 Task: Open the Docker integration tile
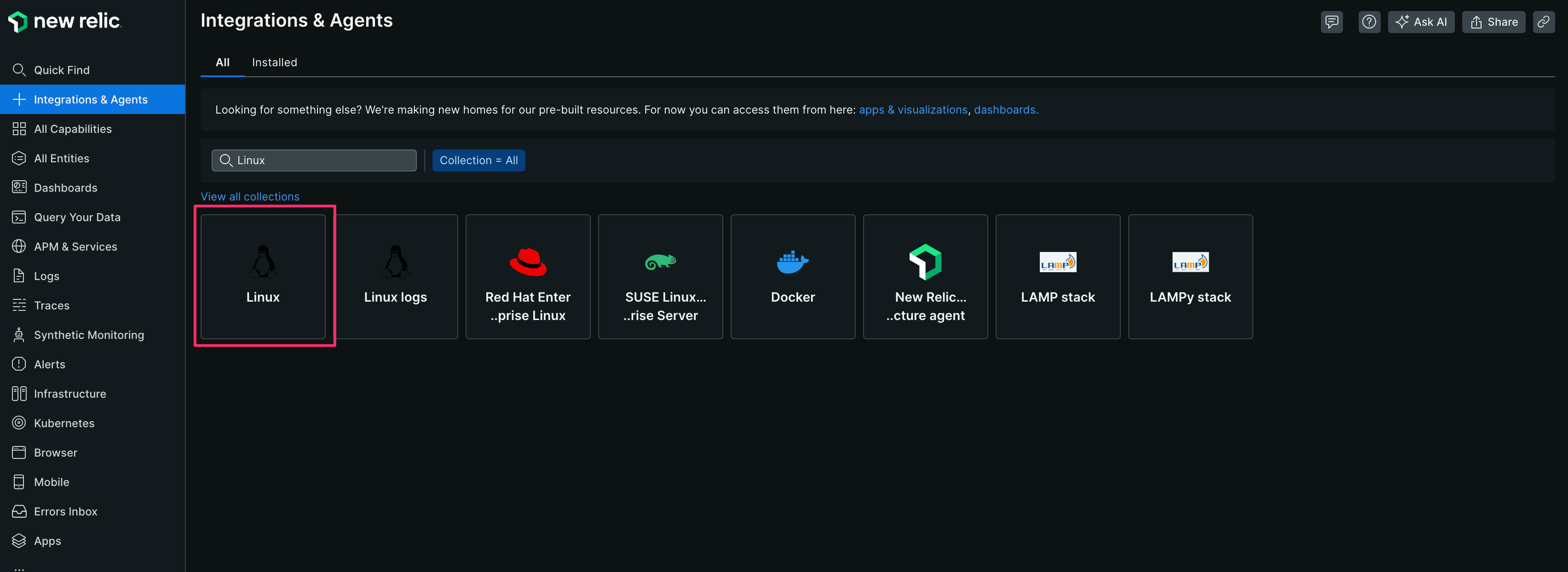793,277
